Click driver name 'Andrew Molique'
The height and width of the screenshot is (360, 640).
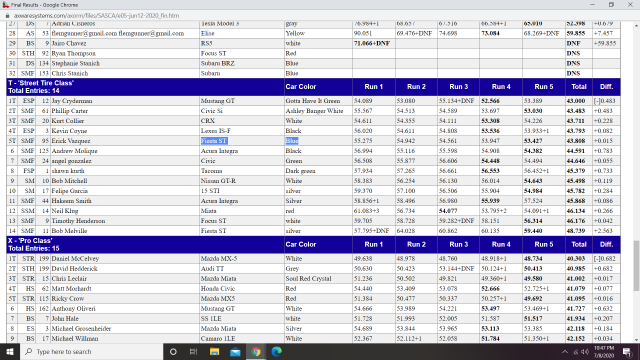pyautogui.click(x=74, y=151)
